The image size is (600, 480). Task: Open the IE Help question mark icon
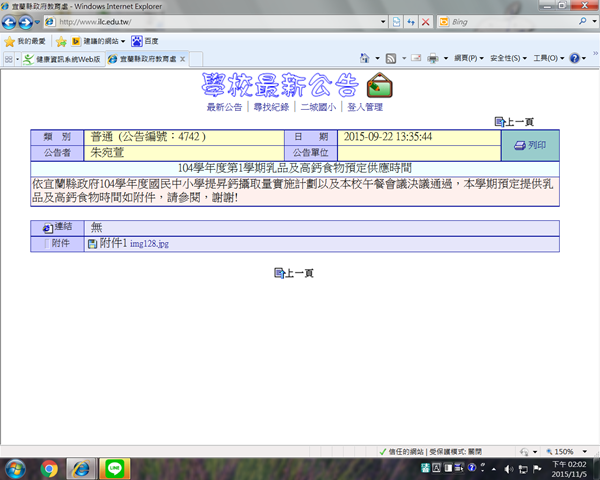click(x=575, y=59)
